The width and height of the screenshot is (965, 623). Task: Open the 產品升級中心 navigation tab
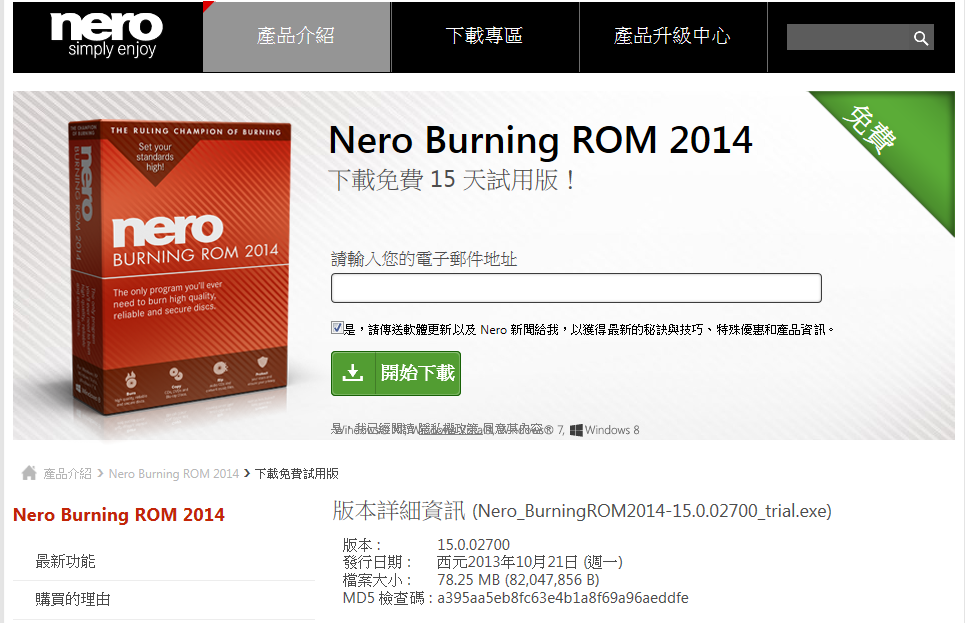click(x=673, y=36)
